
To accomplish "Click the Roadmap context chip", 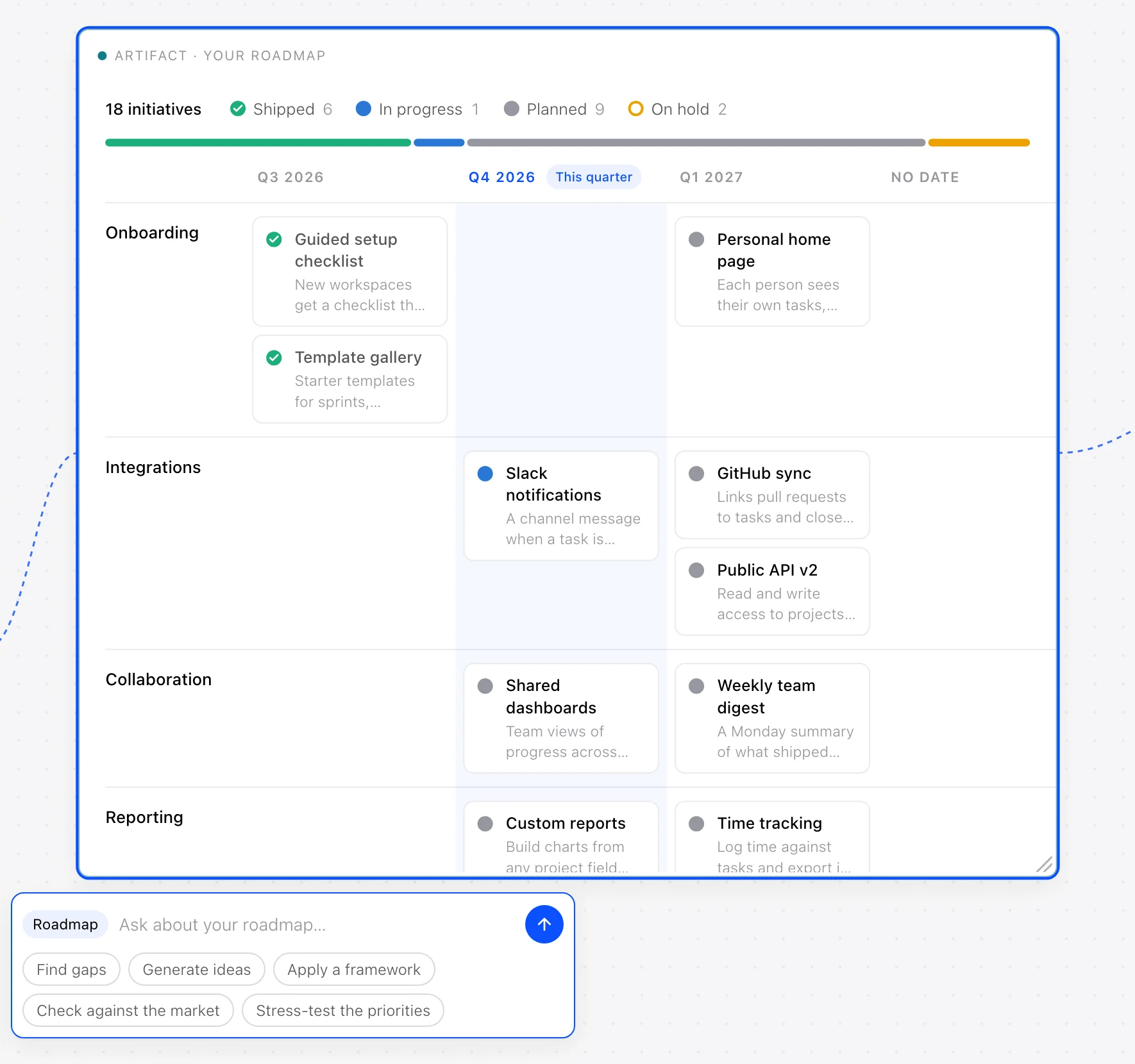I will [x=65, y=924].
